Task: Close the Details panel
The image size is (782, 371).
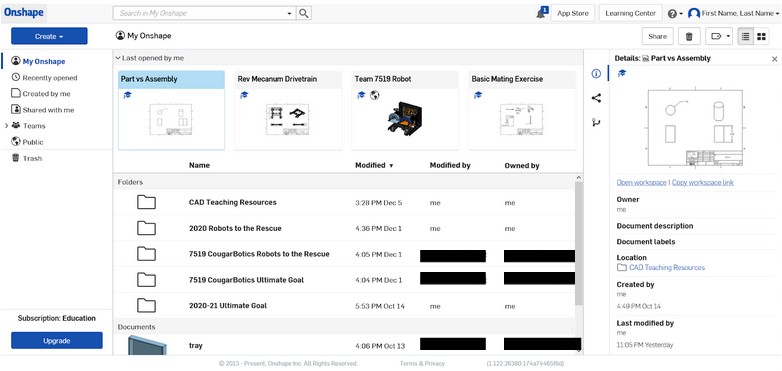Action: pyautogui.click(x=775, y=59)
